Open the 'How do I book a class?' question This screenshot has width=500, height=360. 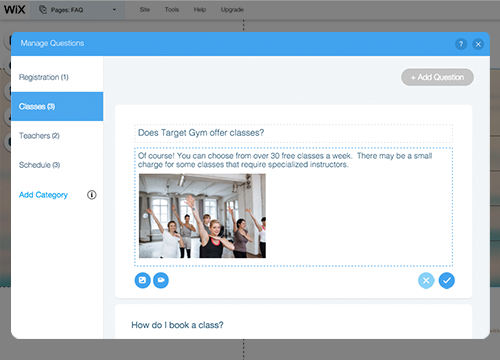pyautogui.click(x=177, y=325)
